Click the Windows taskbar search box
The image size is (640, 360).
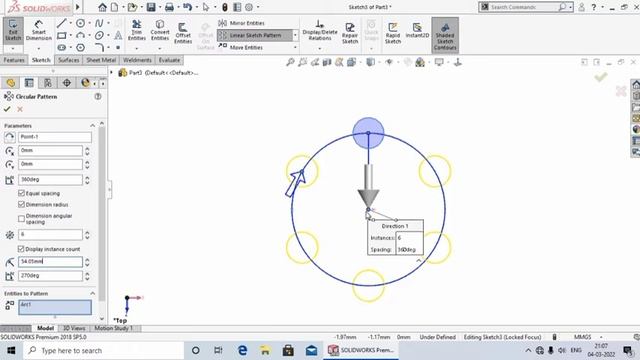[x=104, y=350]
